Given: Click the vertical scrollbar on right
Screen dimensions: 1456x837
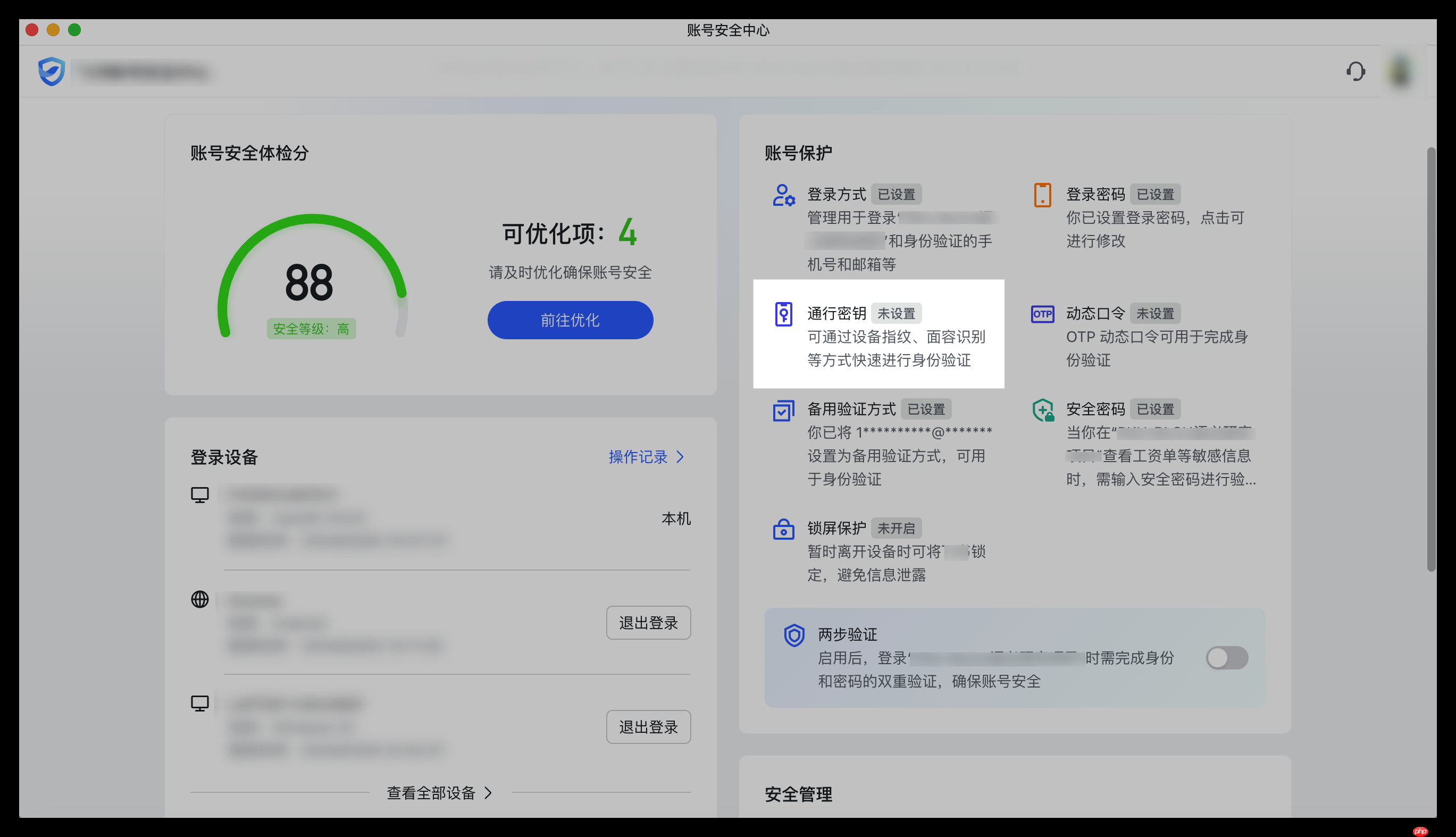Looking at the screenshot, I should (1430, 359).
